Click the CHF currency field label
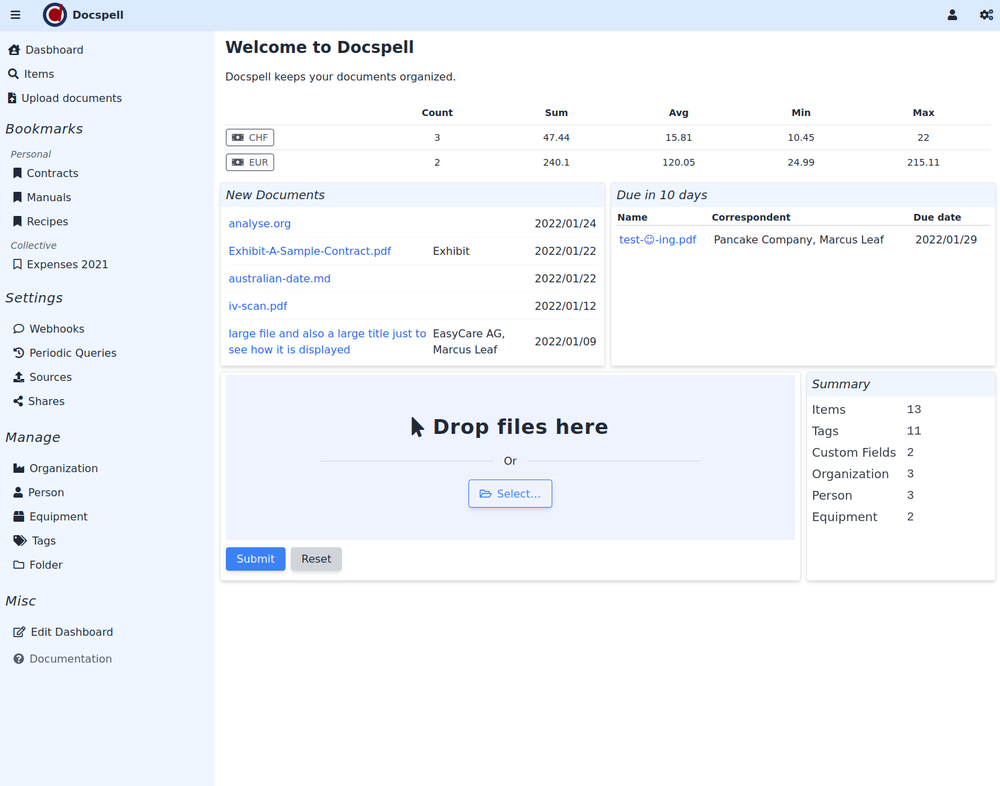The image size is (1000, 786). click(250, 138)
